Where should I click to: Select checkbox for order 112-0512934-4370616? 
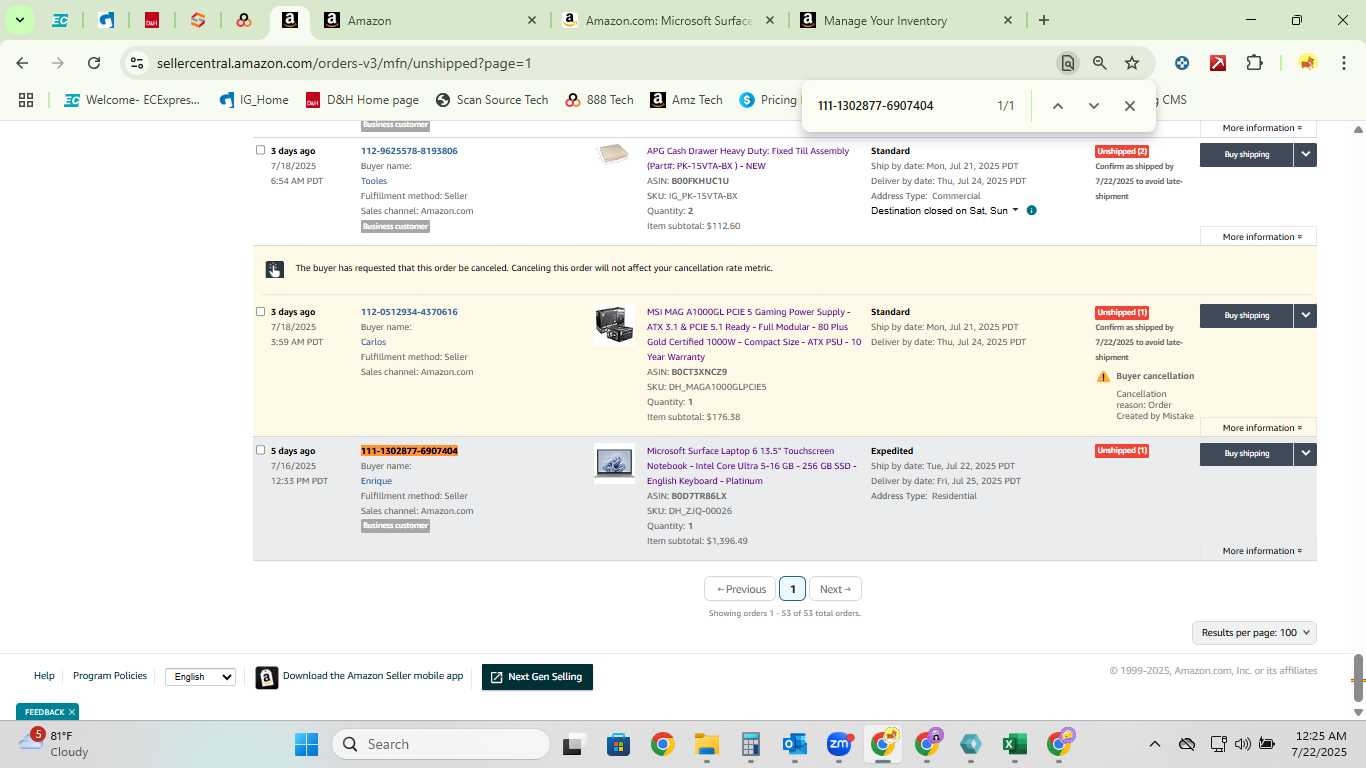coord(261,312)
